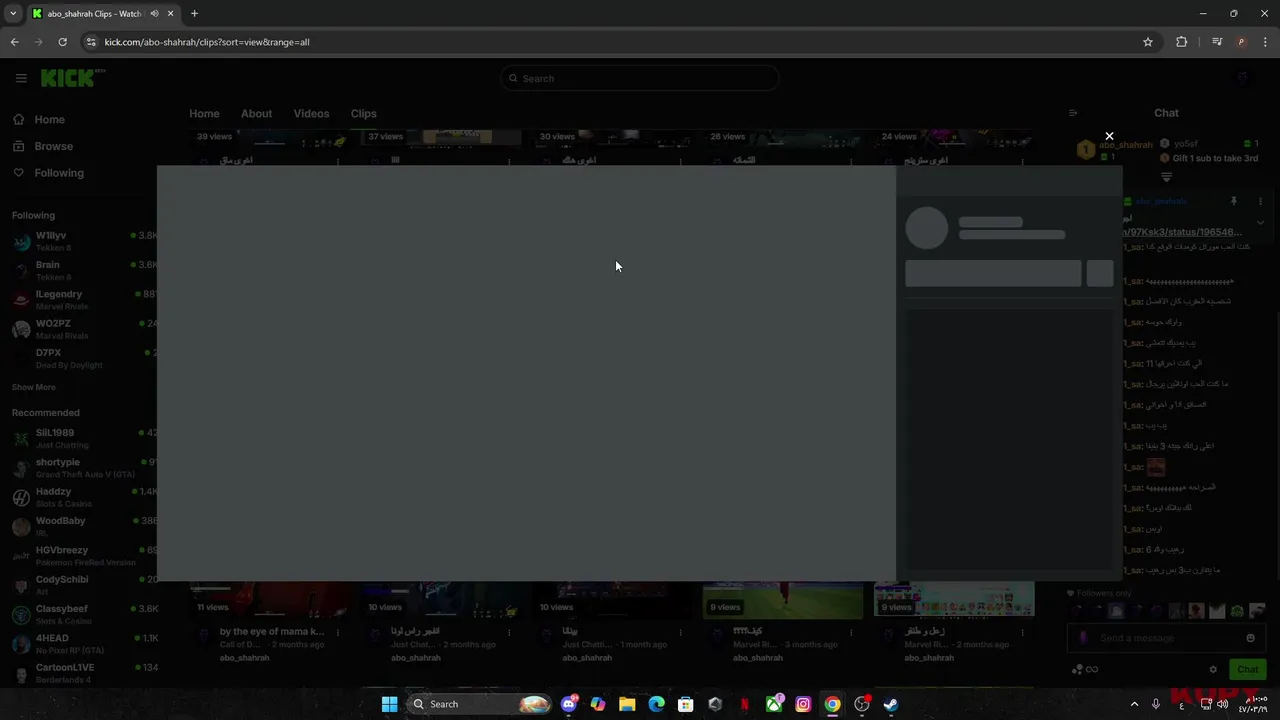Open Windows Start menu
The image size is (1280, 720).
pyautogui.click(x=389, y=704)
